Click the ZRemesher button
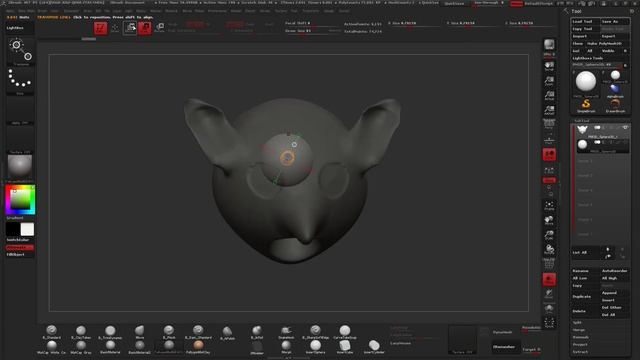 pyautogui.click(x=506, y=347)
